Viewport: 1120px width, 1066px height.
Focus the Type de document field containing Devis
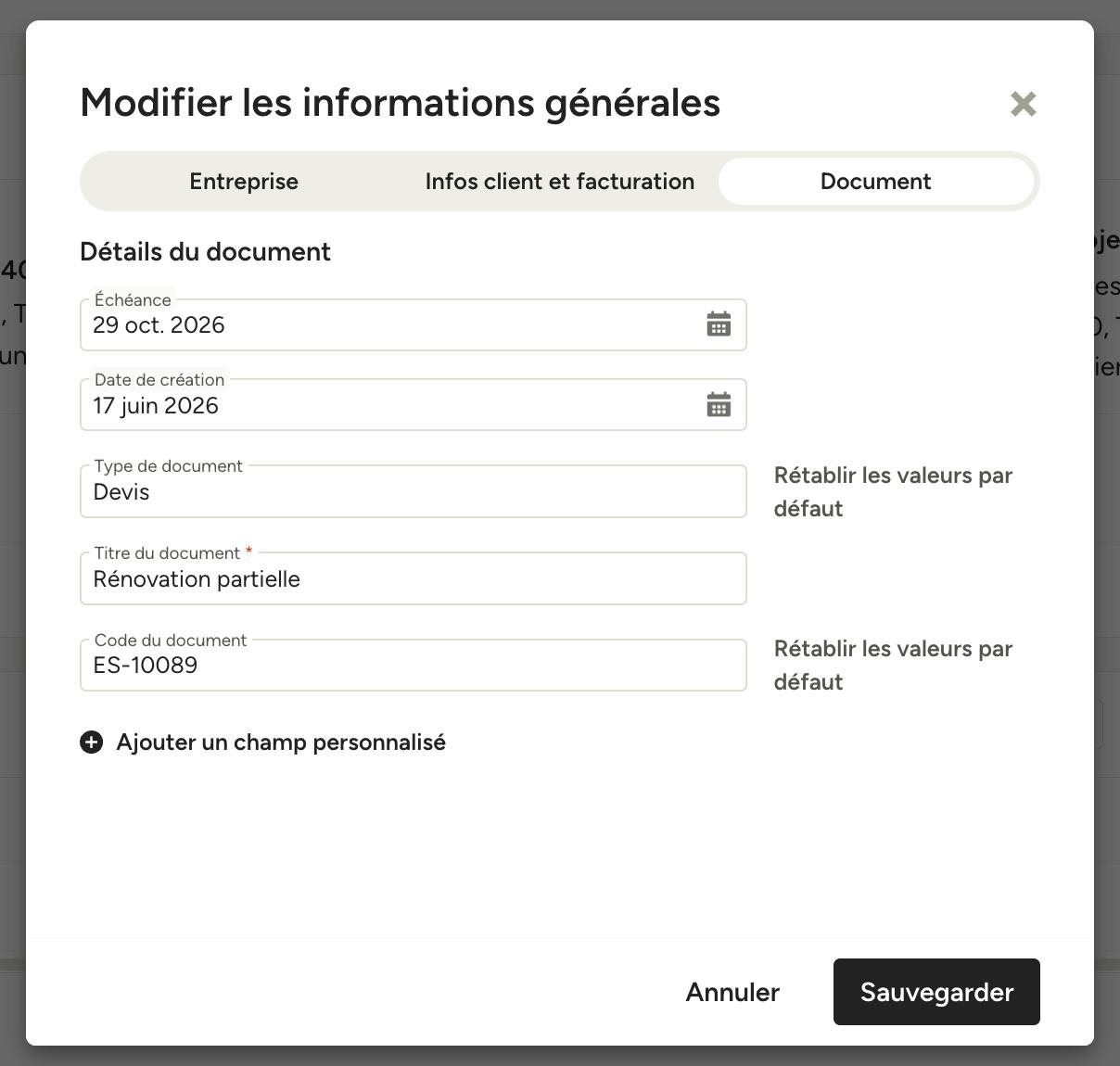tap(414, 491)
